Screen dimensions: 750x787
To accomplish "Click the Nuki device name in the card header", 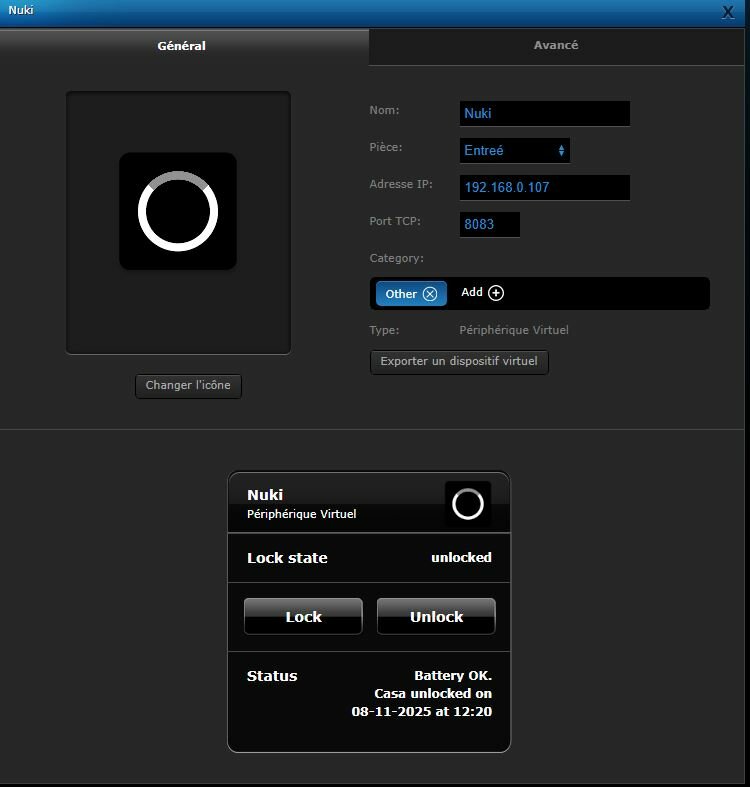I will (265, 495).
